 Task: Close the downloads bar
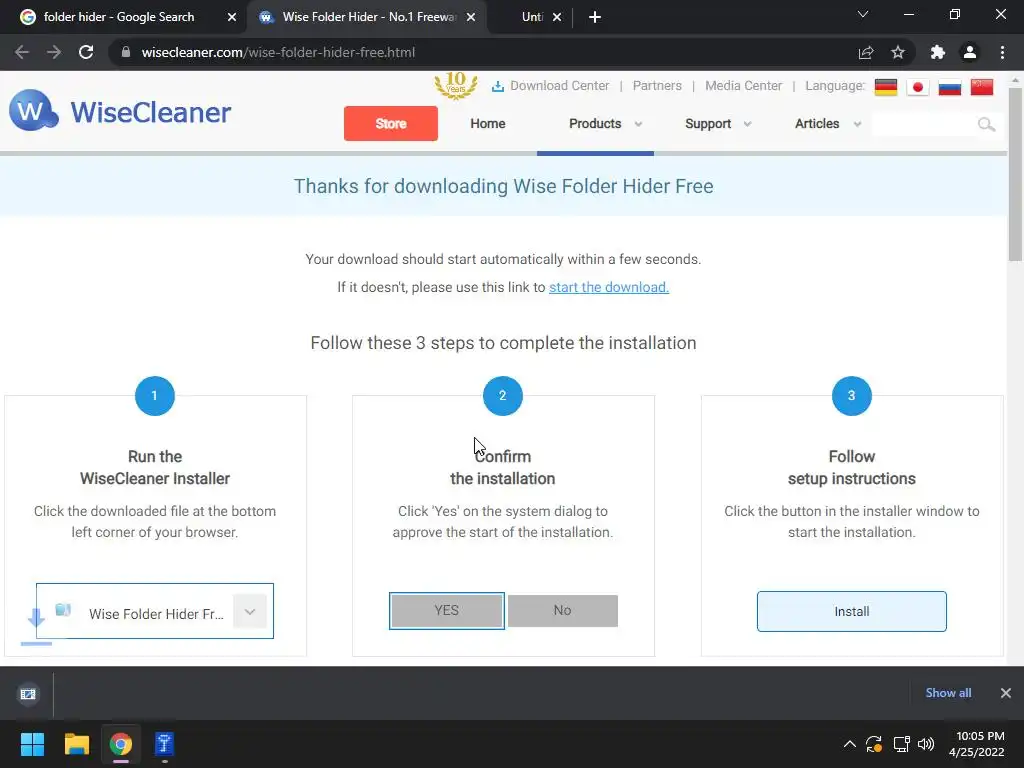coord(1006,693)
